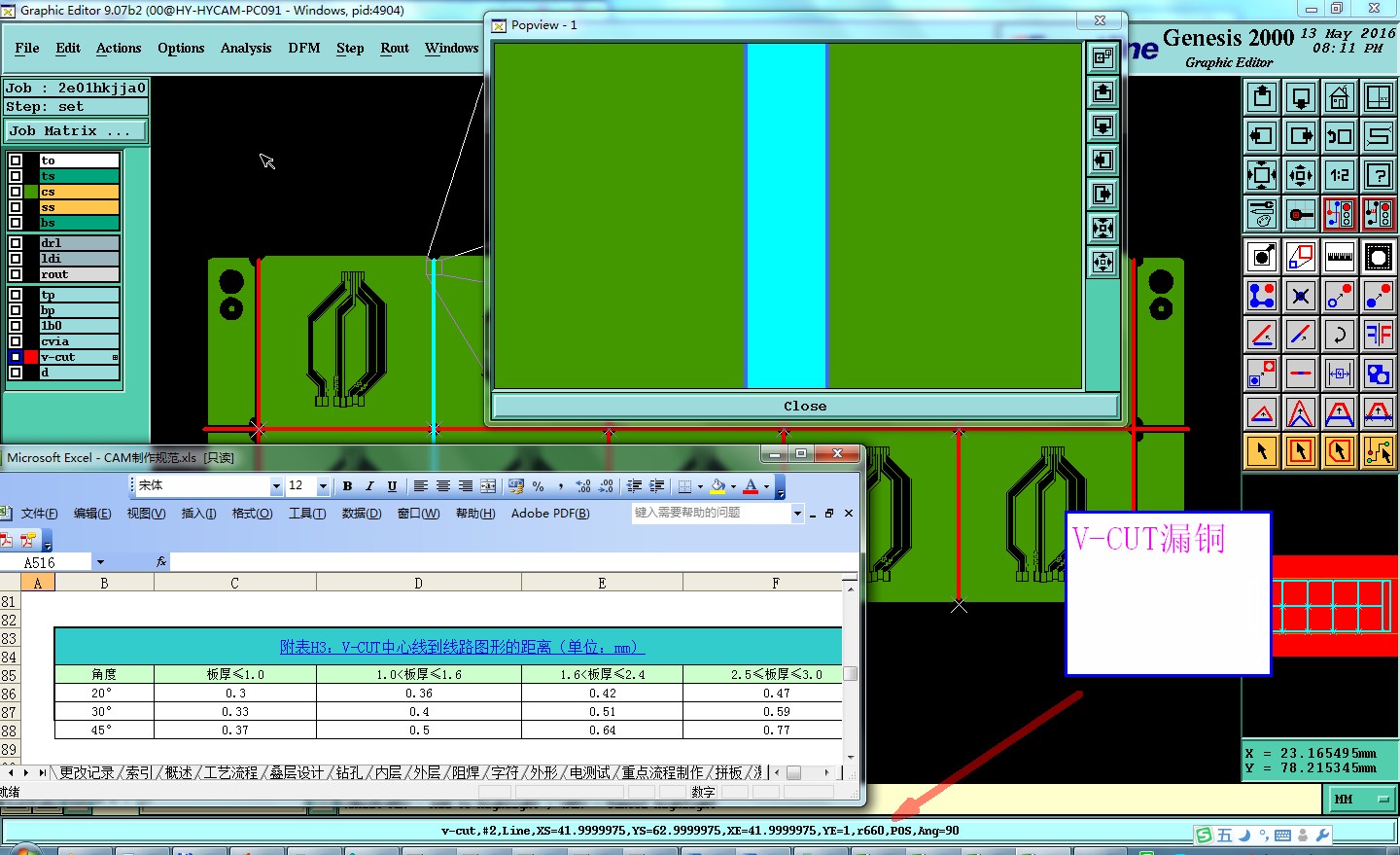Screen dimensions: 1400x855
Task: Open Excel 数据(D) menu
Action: (362, 513)
